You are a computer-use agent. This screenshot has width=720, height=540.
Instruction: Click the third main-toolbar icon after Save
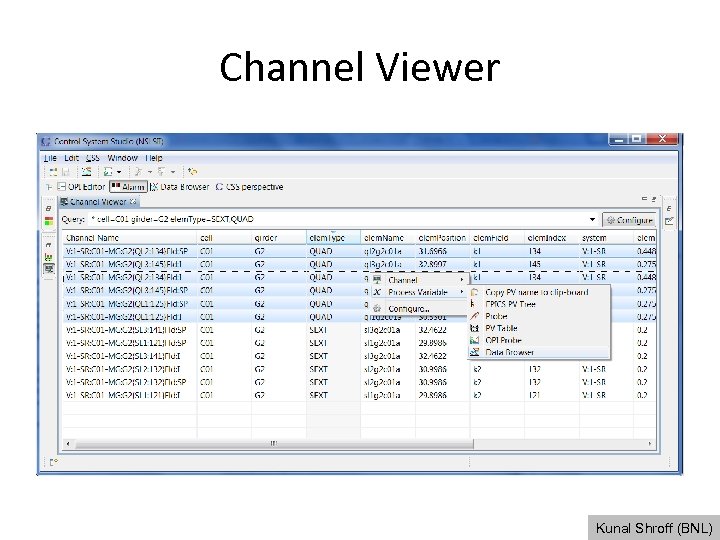pos(86,172)
